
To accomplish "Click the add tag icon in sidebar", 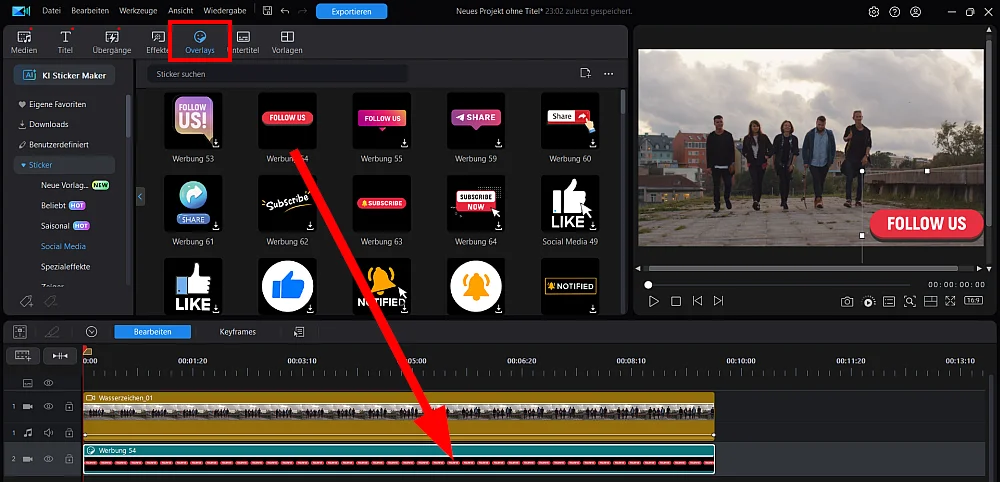I will pos(26,300).
